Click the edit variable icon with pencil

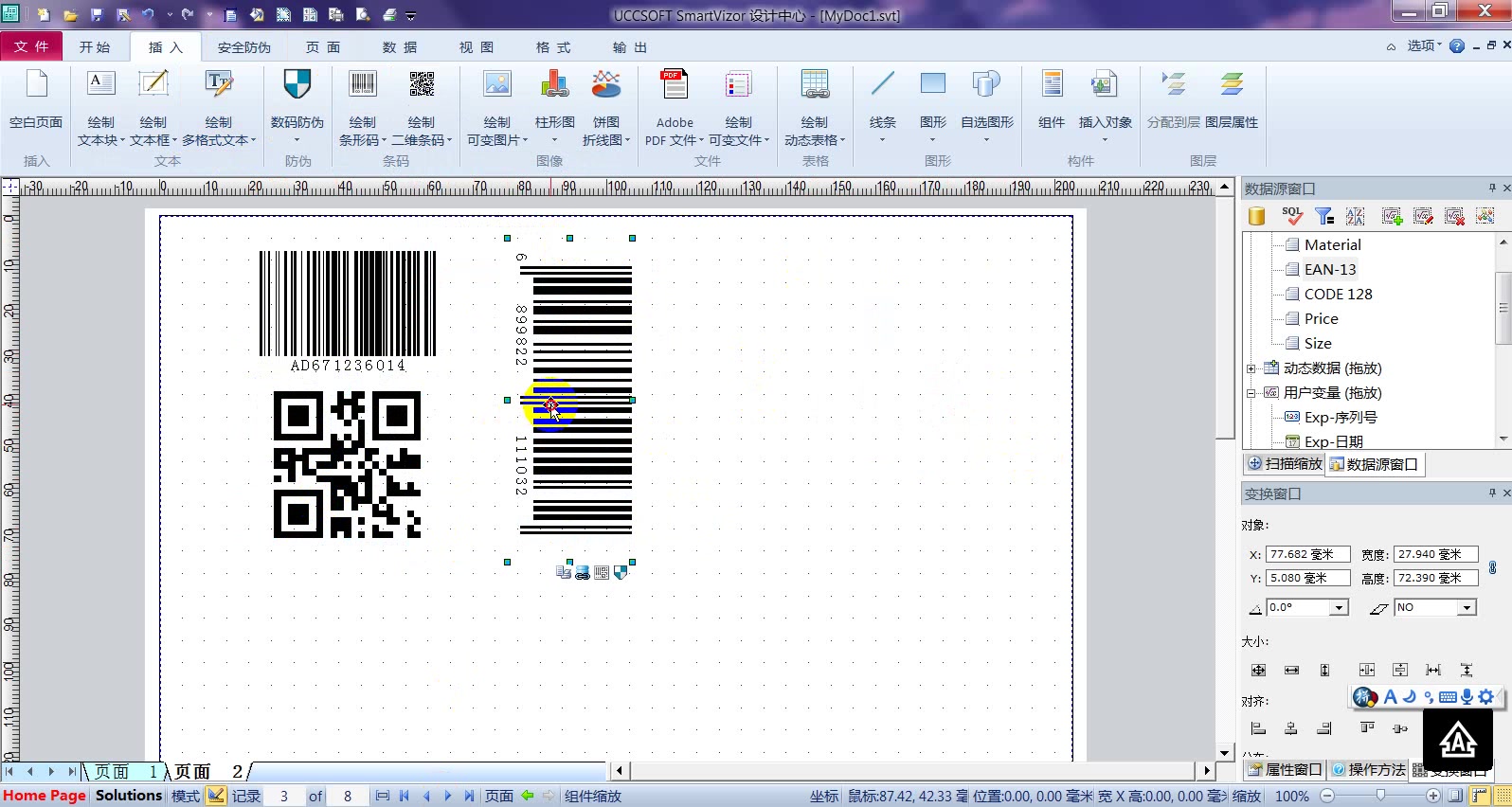(x=1423, y=217)
